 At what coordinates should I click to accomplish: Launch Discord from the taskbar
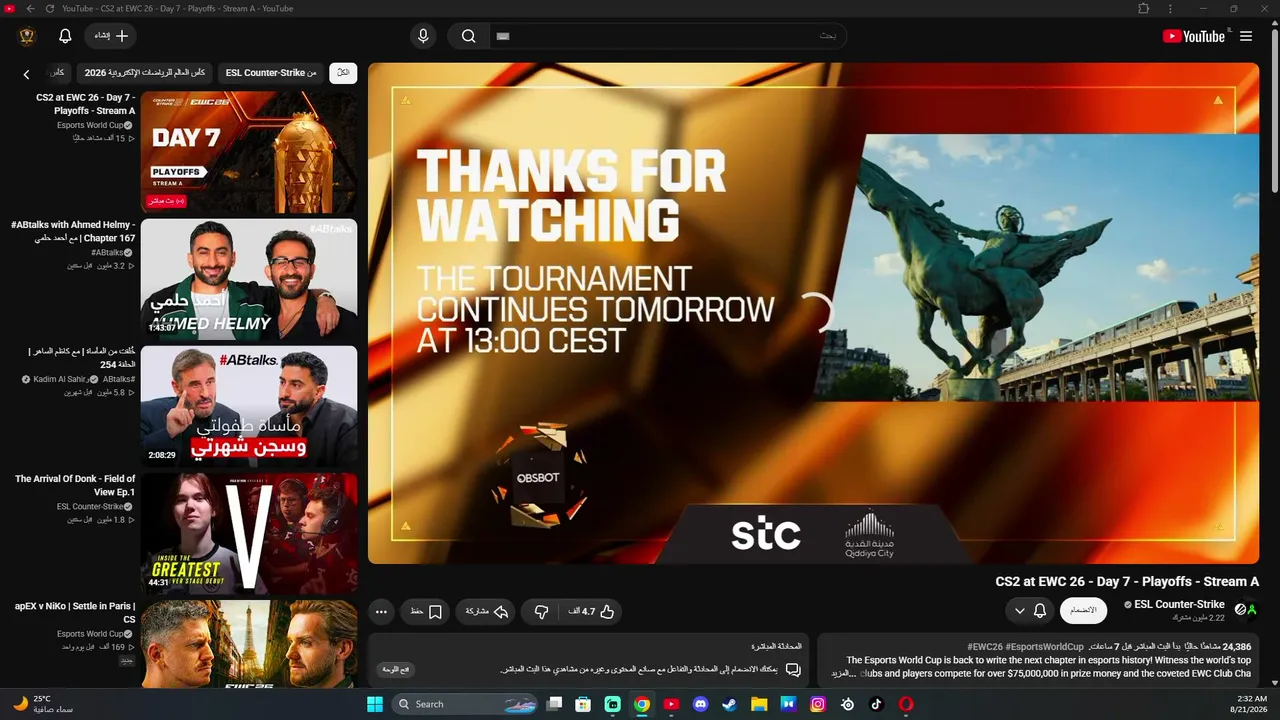coord(700,704)
